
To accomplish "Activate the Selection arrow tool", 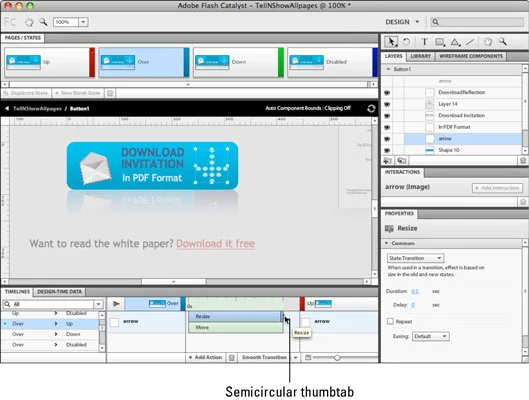I will click(x=391, y=42).
